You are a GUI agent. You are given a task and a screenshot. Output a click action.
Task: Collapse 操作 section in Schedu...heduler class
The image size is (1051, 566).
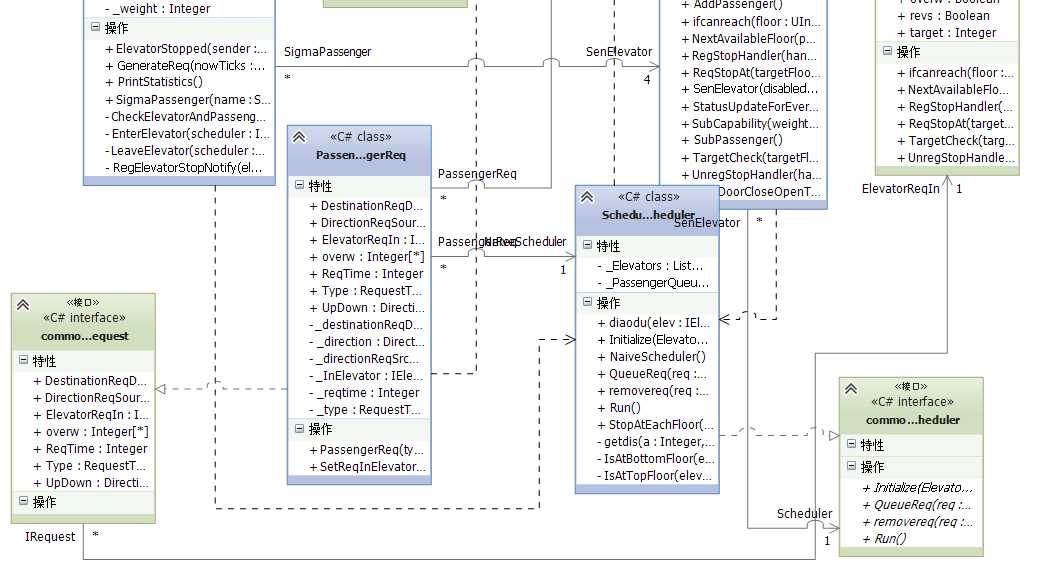(587, 302)
